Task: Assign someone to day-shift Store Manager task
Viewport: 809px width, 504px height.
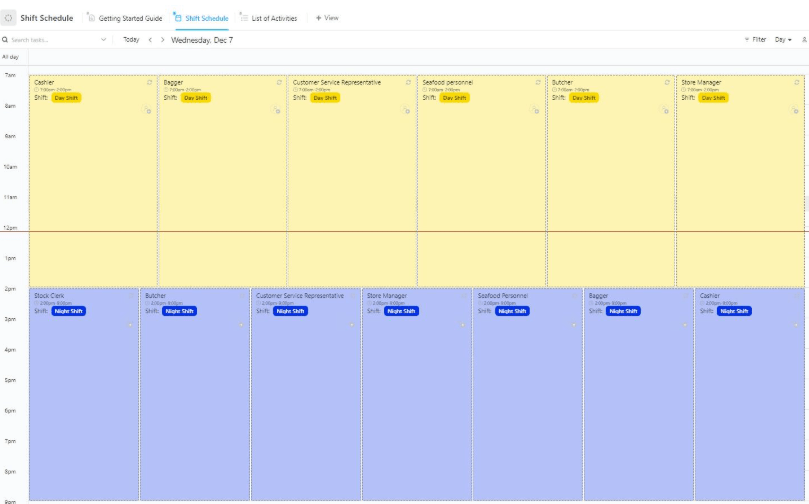Action: pos(794,109)
